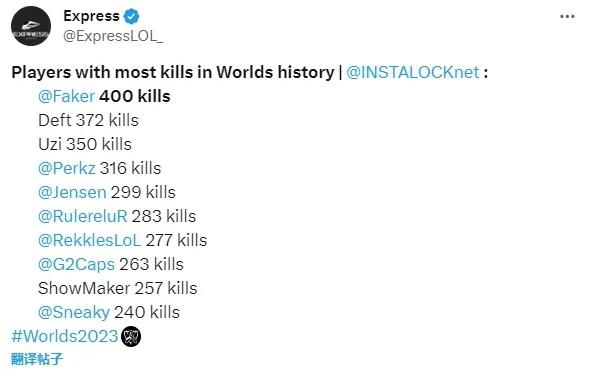Open the @ExpressLOL_ handle

[x=113, y=36]
